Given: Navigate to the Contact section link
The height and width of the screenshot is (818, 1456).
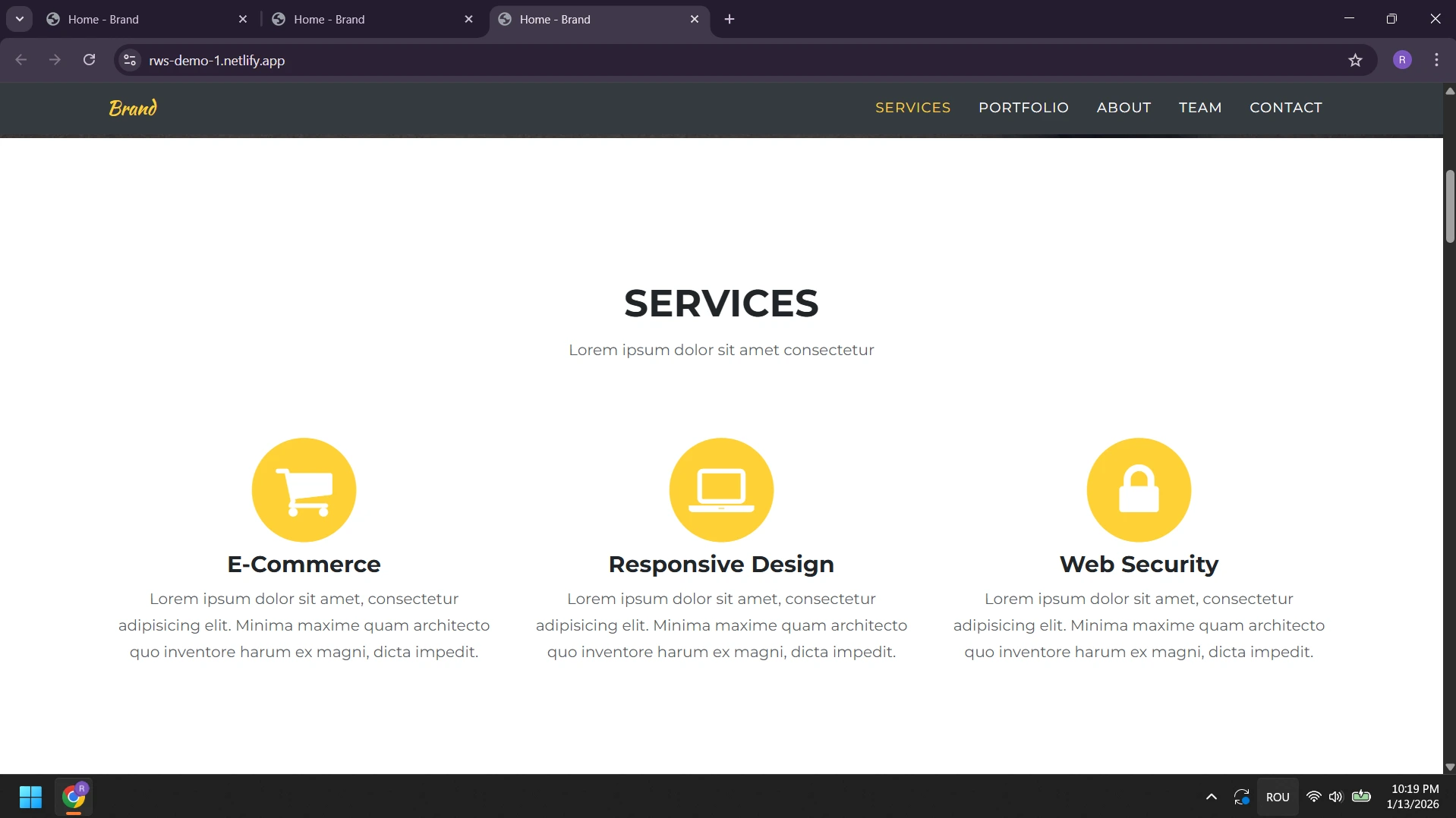Looking at the screenshot, I should (x=1285, y=108).
